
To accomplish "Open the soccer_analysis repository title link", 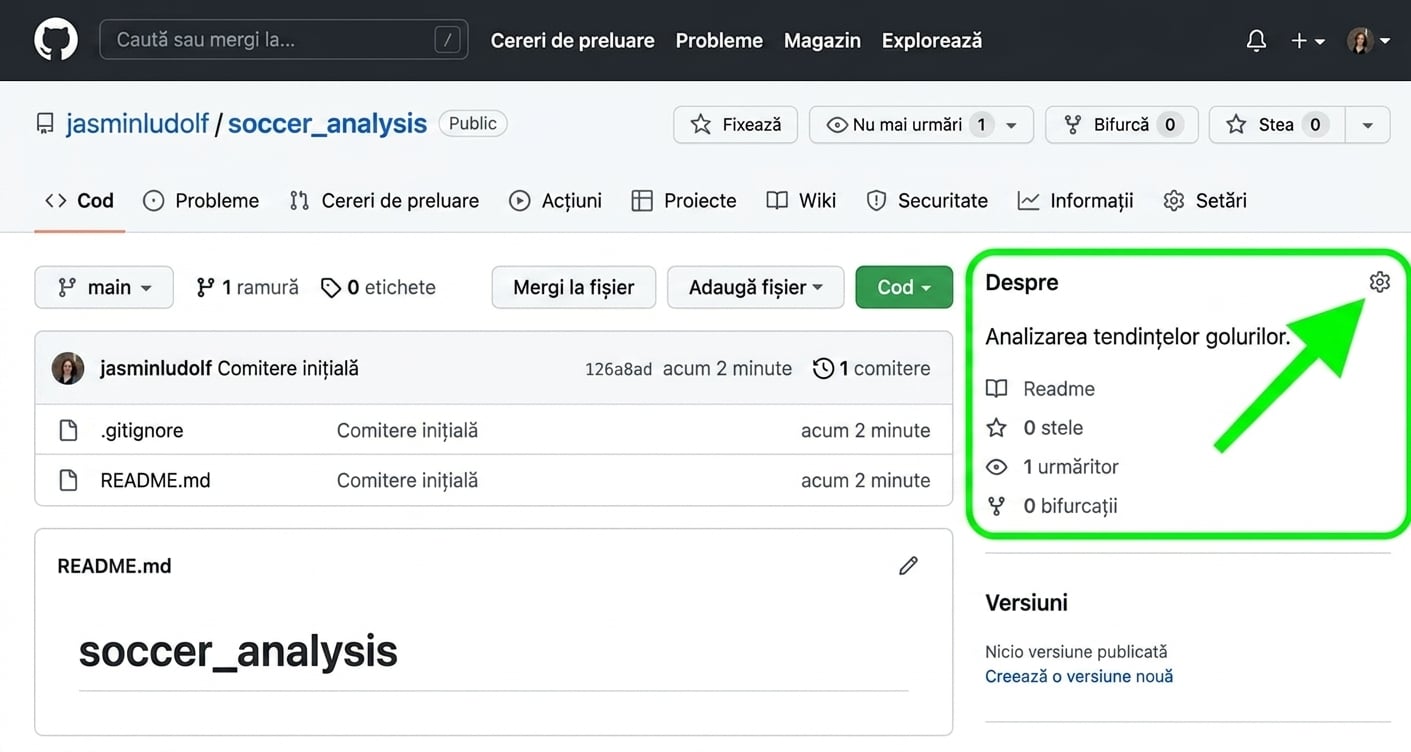I will pyautogui.click(x=327, y=123).
